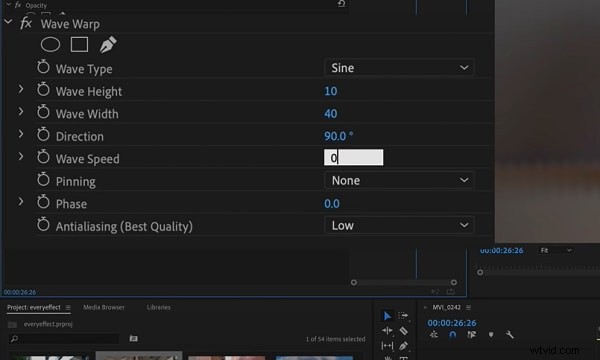The width and height of the screenshot is (600, 360).
Task: Toggle animation stopwatch for Wave Height
Action: click(x=43, y=90)
